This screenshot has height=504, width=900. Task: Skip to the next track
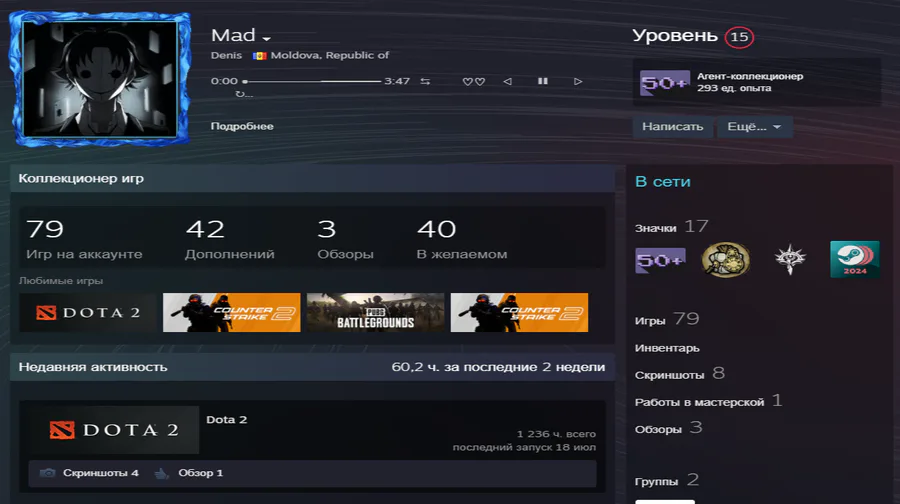578,82
